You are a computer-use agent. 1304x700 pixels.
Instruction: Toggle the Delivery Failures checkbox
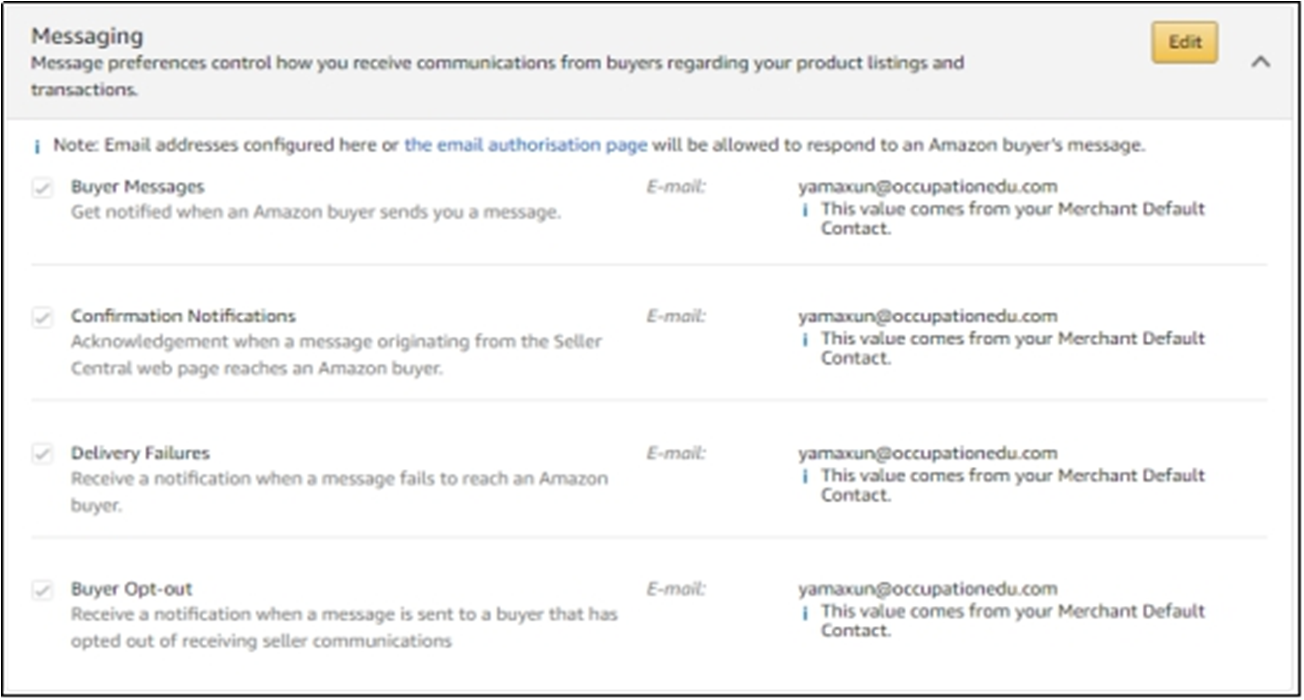42,454
